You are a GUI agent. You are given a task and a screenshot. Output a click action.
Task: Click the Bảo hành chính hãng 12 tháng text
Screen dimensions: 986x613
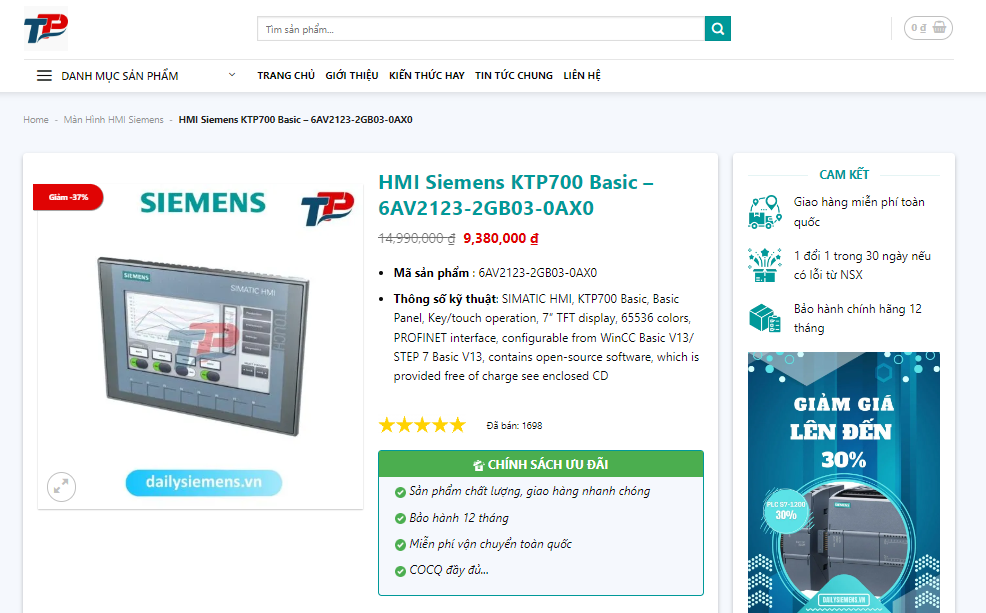(858, 318)
